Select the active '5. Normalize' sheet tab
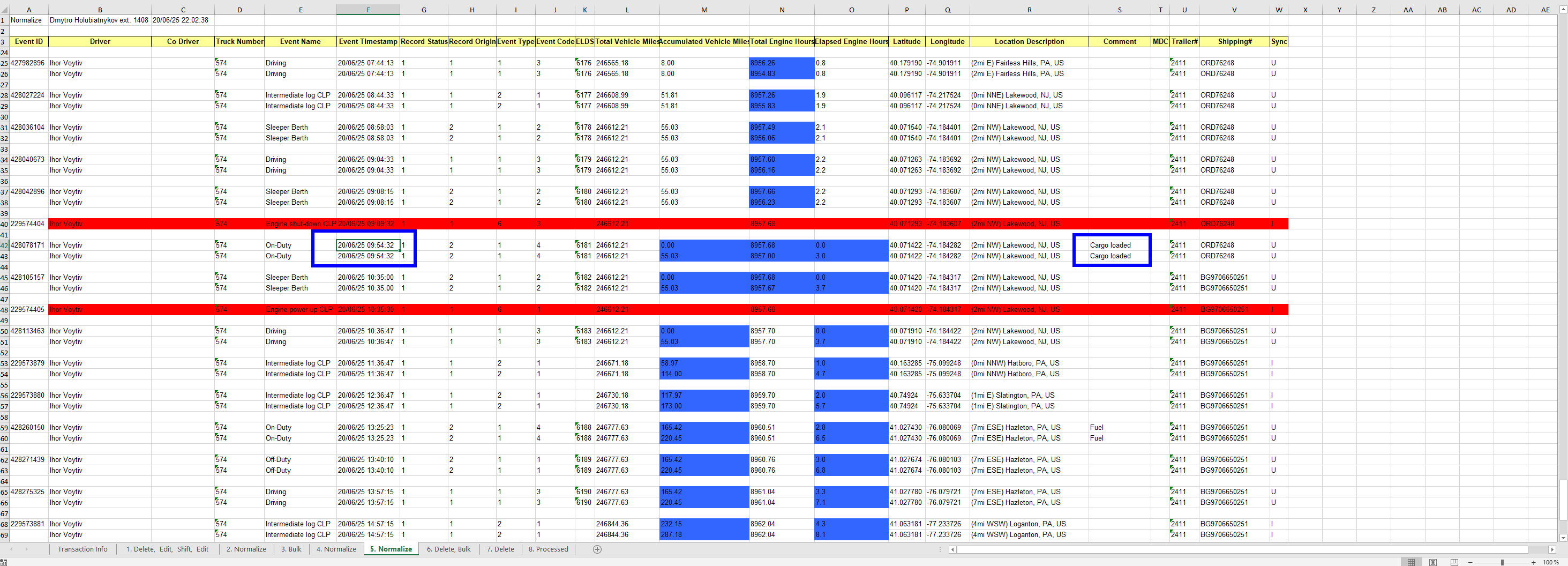Image resolution: width=1568 pixels, height=566 pixels. tap(391, 549)
